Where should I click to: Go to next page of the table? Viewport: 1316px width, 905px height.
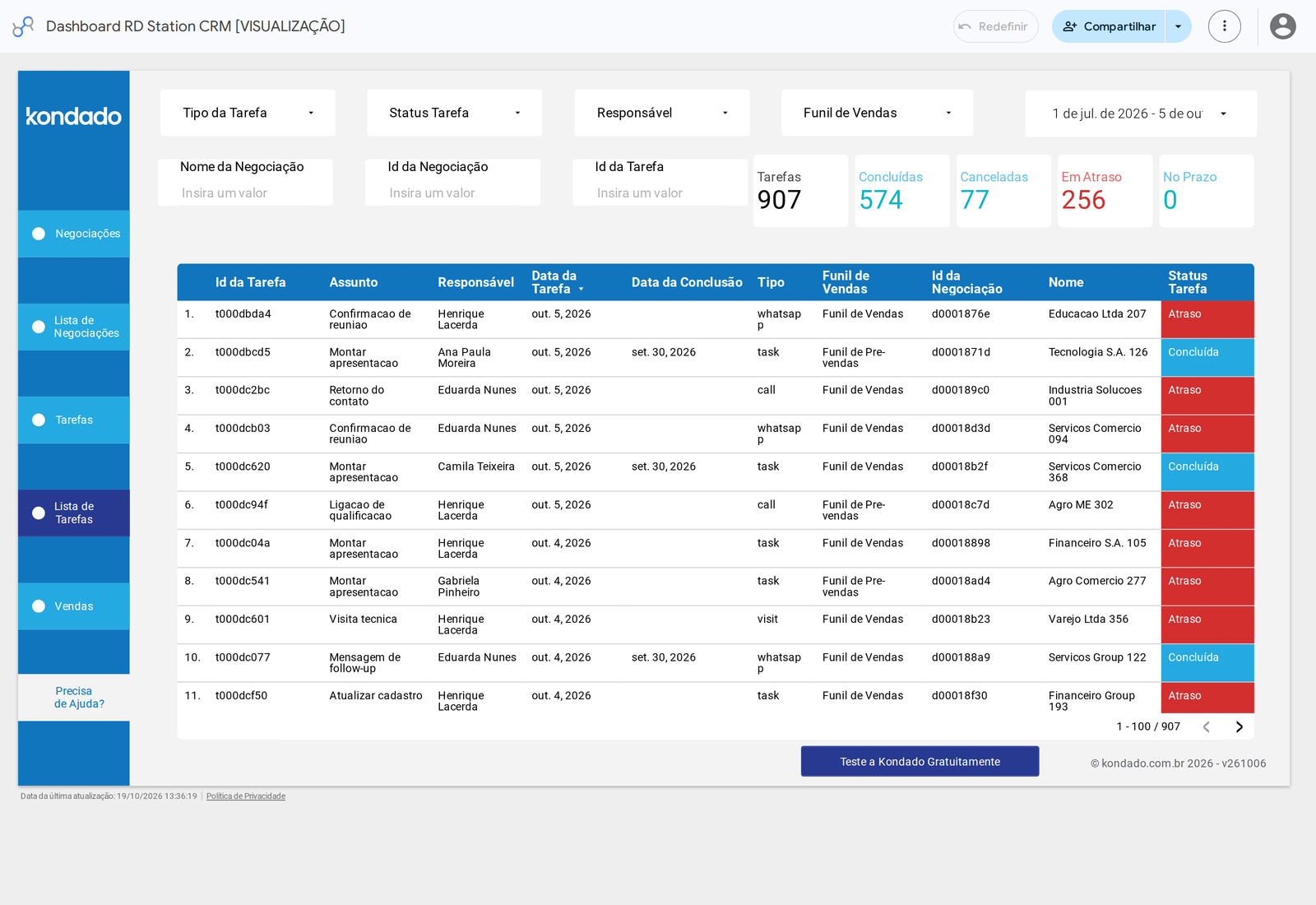1239,726
